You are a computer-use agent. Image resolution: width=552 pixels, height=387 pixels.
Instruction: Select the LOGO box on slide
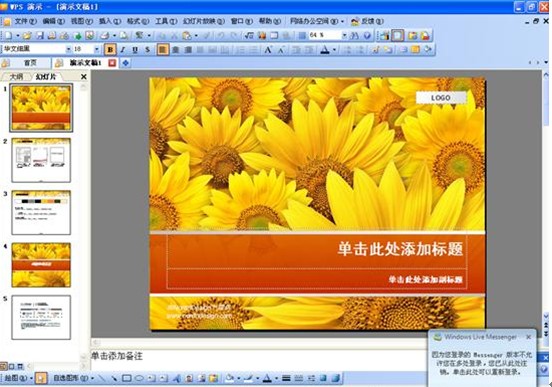pos(441,98)
